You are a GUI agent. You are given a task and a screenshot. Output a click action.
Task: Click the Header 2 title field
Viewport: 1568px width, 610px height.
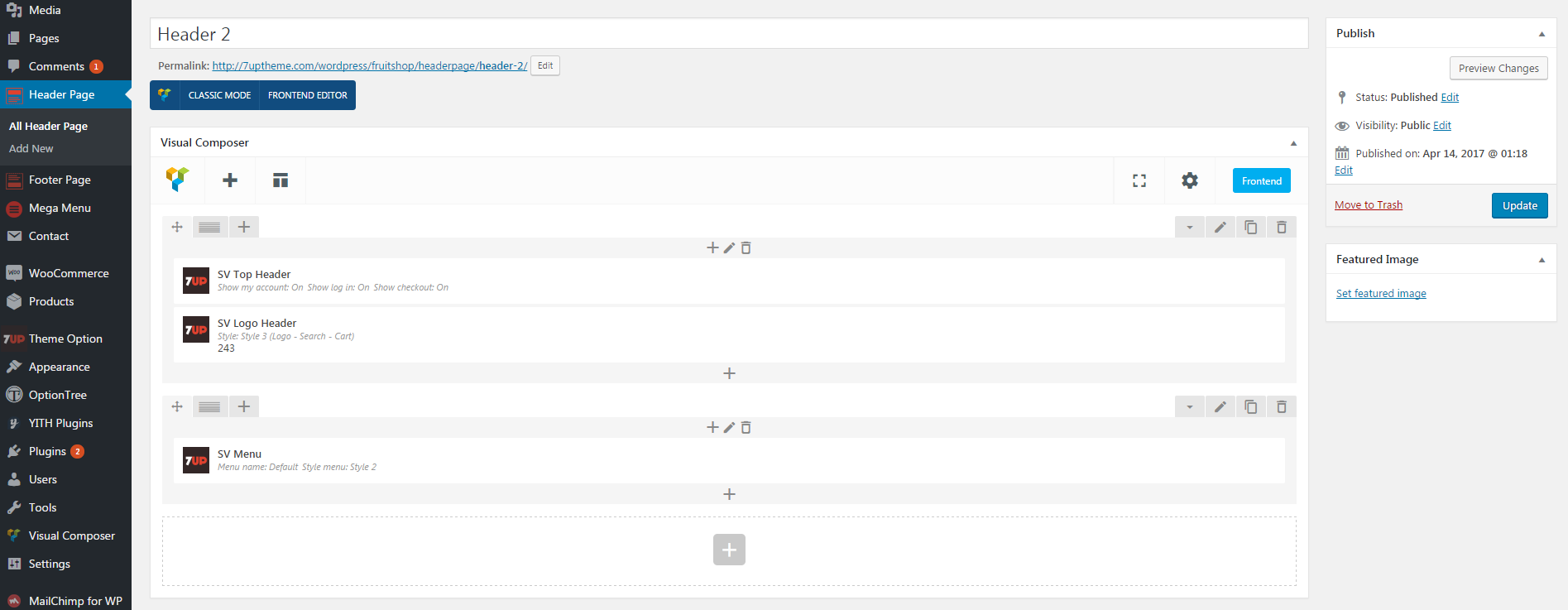(x=729, y=34)
